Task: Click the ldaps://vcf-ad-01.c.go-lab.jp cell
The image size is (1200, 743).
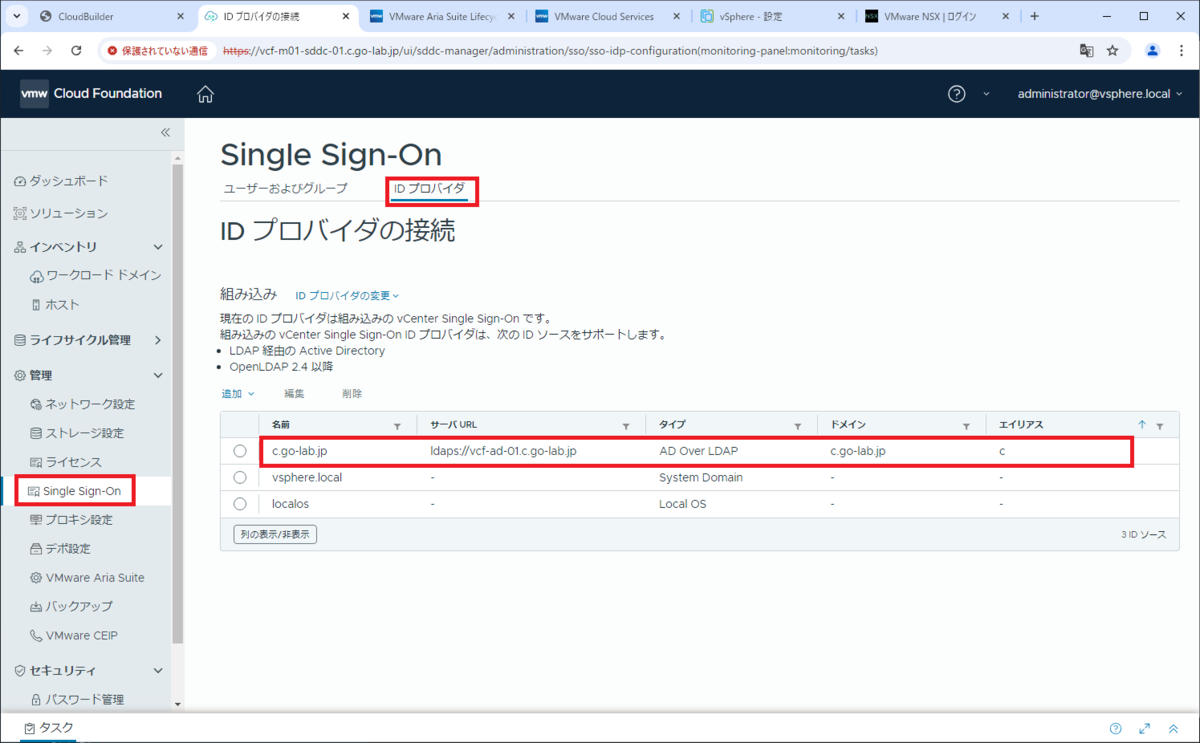Action: pos(503,451)
